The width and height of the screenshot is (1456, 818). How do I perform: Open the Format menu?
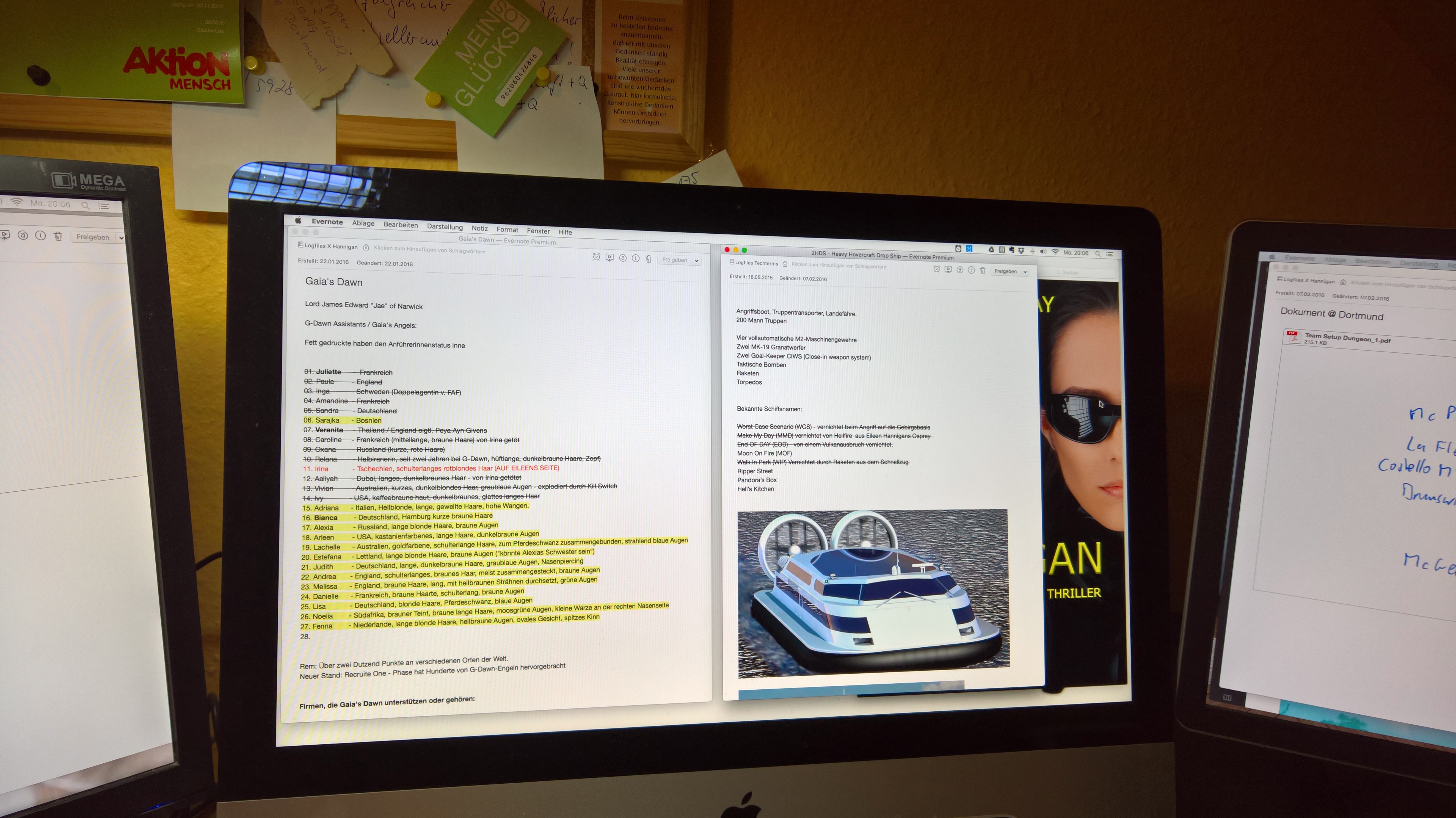click(507, 229)
